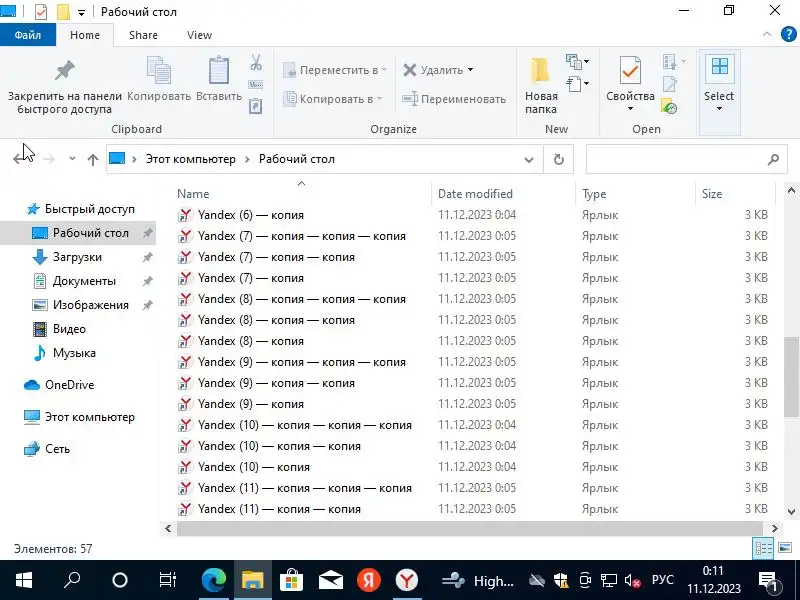The width and height of the screenshot is (800, 600).
Task: Click the search magnifier icon in search box
Action: (773, 160)
